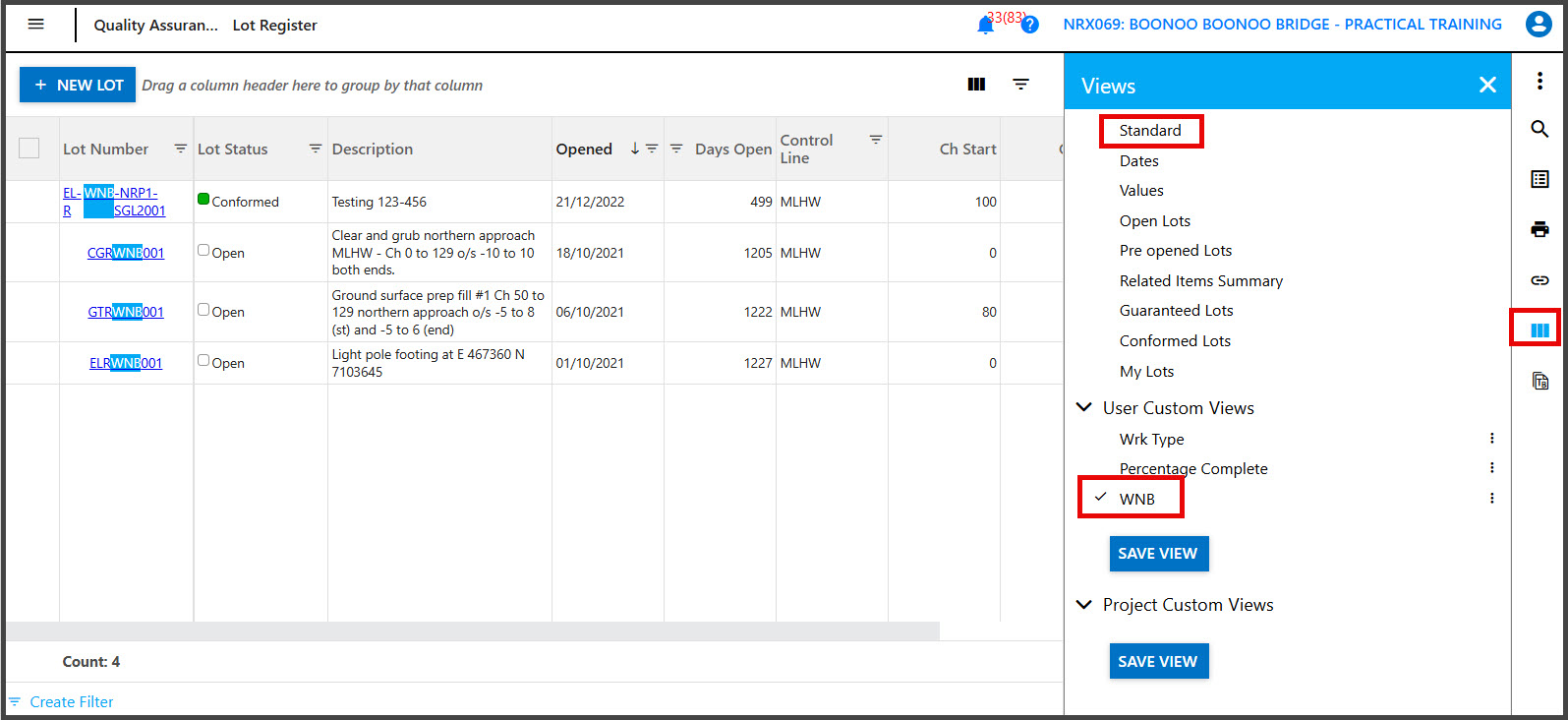The image size is (1568, 720).
Task: Click the print icon in sidebar
Action: coord(1539,229)
